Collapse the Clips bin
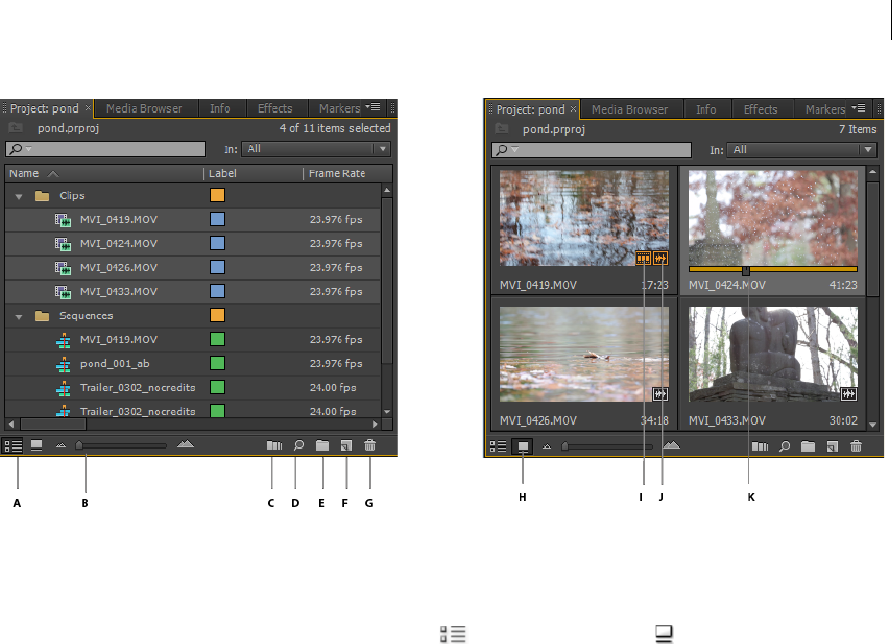 [19, 196]
